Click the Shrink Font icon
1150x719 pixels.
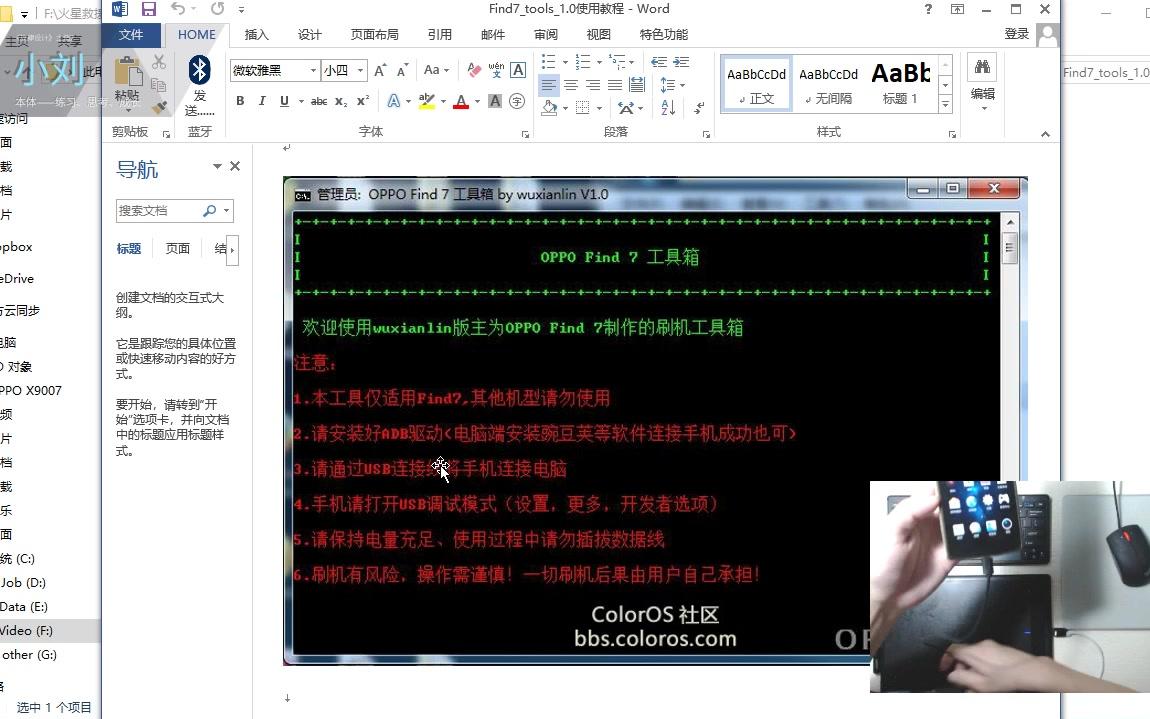(x=402, y=70)
